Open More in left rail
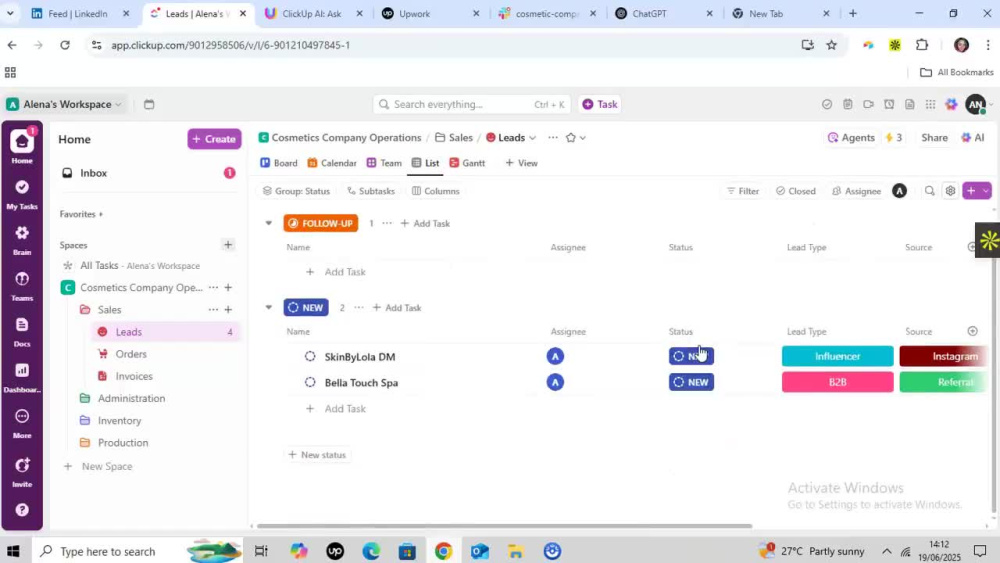Viewport: 1000px width, 563px height. pos(22,423)
